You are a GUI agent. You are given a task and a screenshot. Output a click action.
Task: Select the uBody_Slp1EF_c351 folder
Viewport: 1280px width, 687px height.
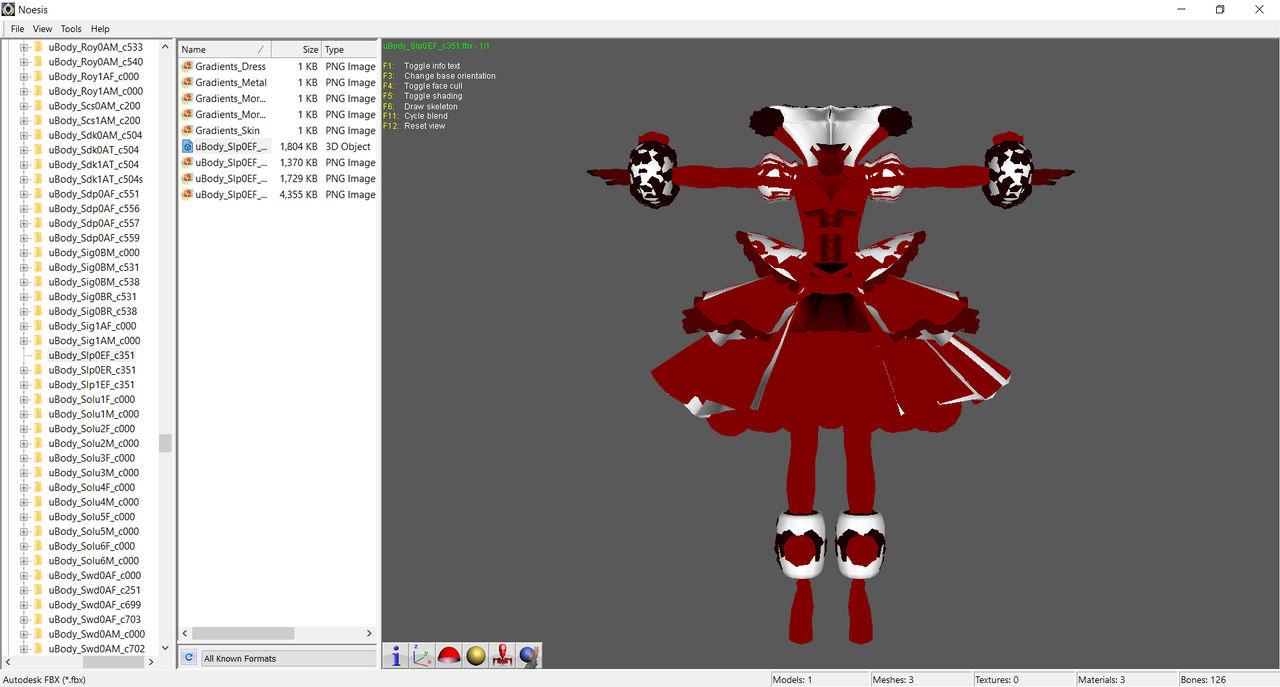(x=91, y=384)
